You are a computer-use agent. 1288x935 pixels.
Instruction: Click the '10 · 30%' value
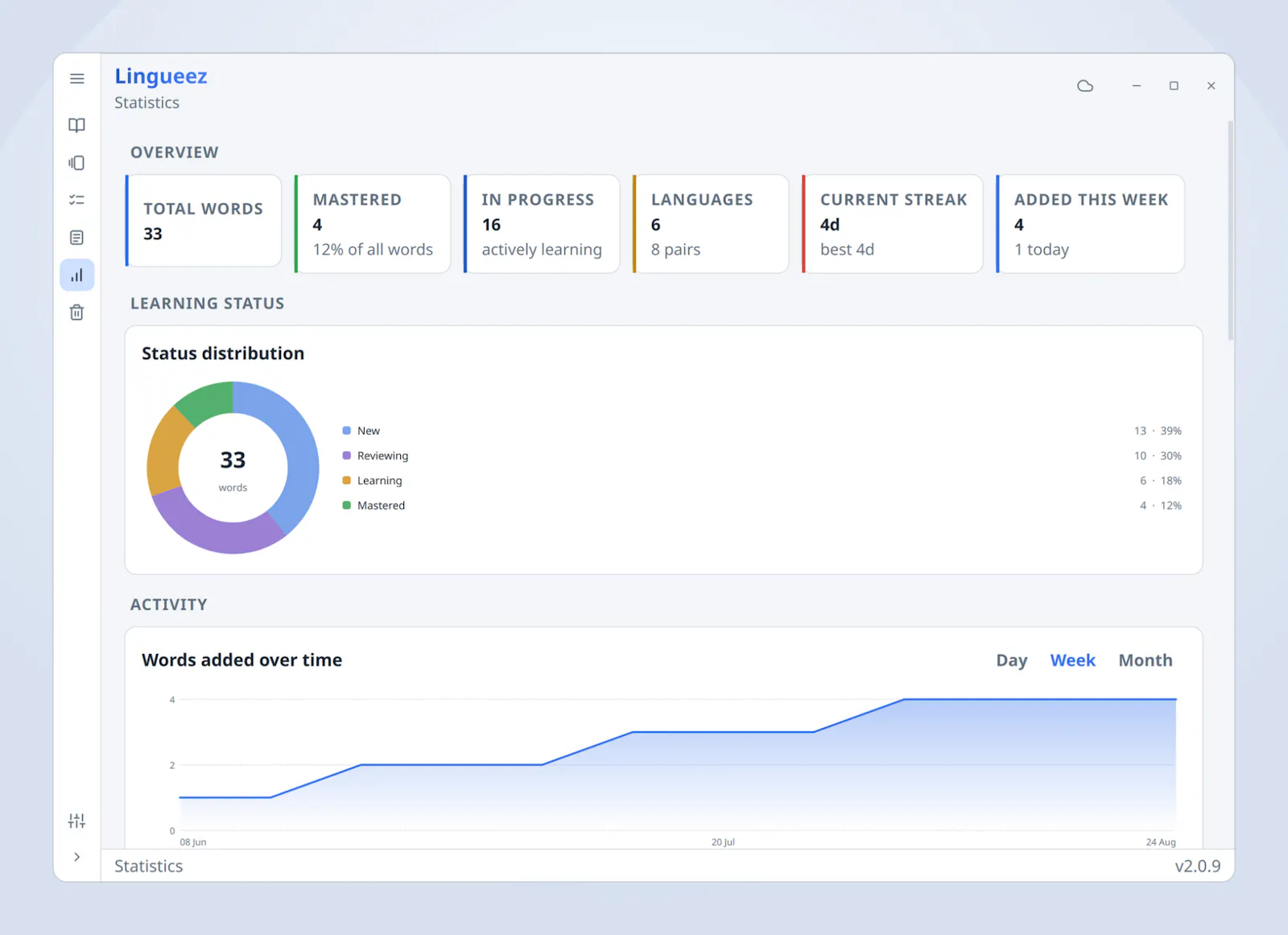point(1158,456)
